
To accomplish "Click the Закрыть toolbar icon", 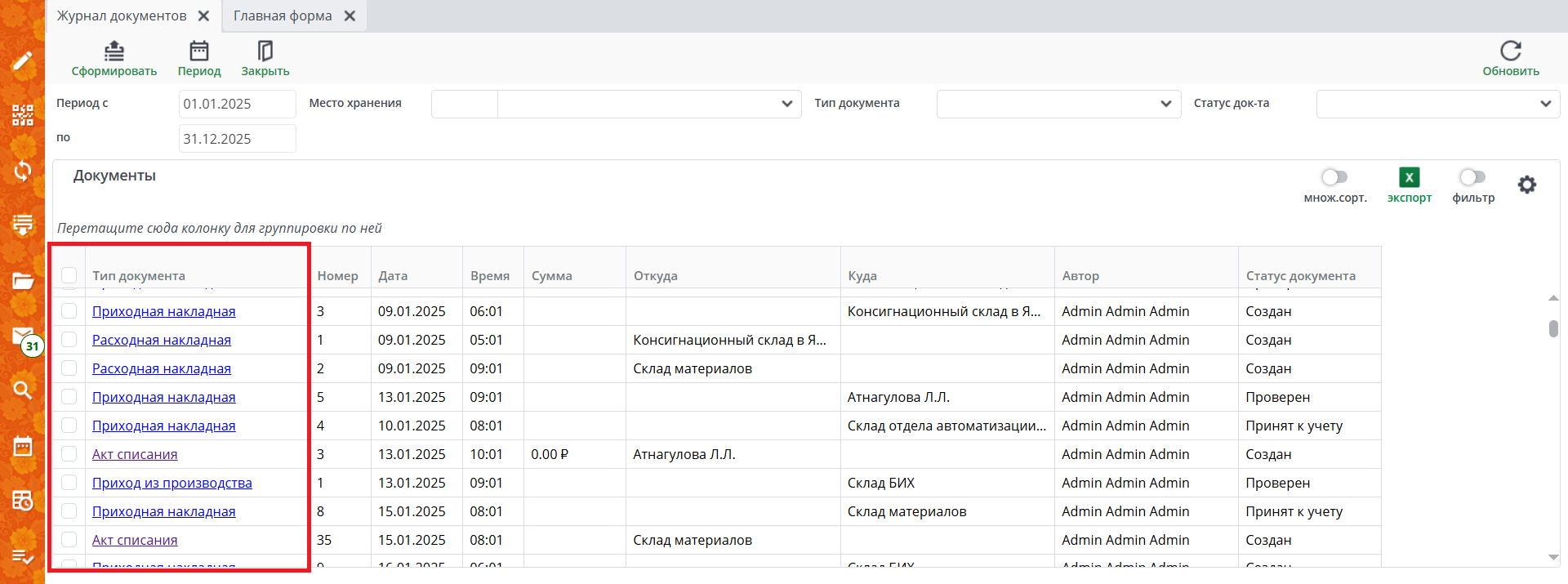I will tap(265, 51).
